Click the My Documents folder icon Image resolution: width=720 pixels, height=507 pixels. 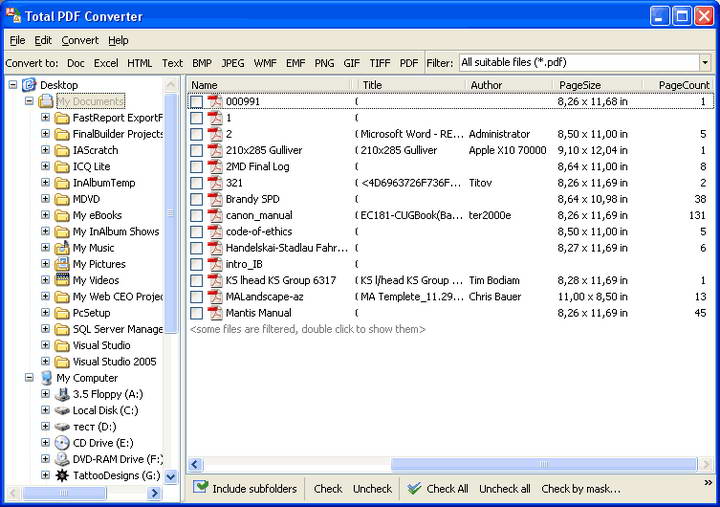[x=46, y=101]
